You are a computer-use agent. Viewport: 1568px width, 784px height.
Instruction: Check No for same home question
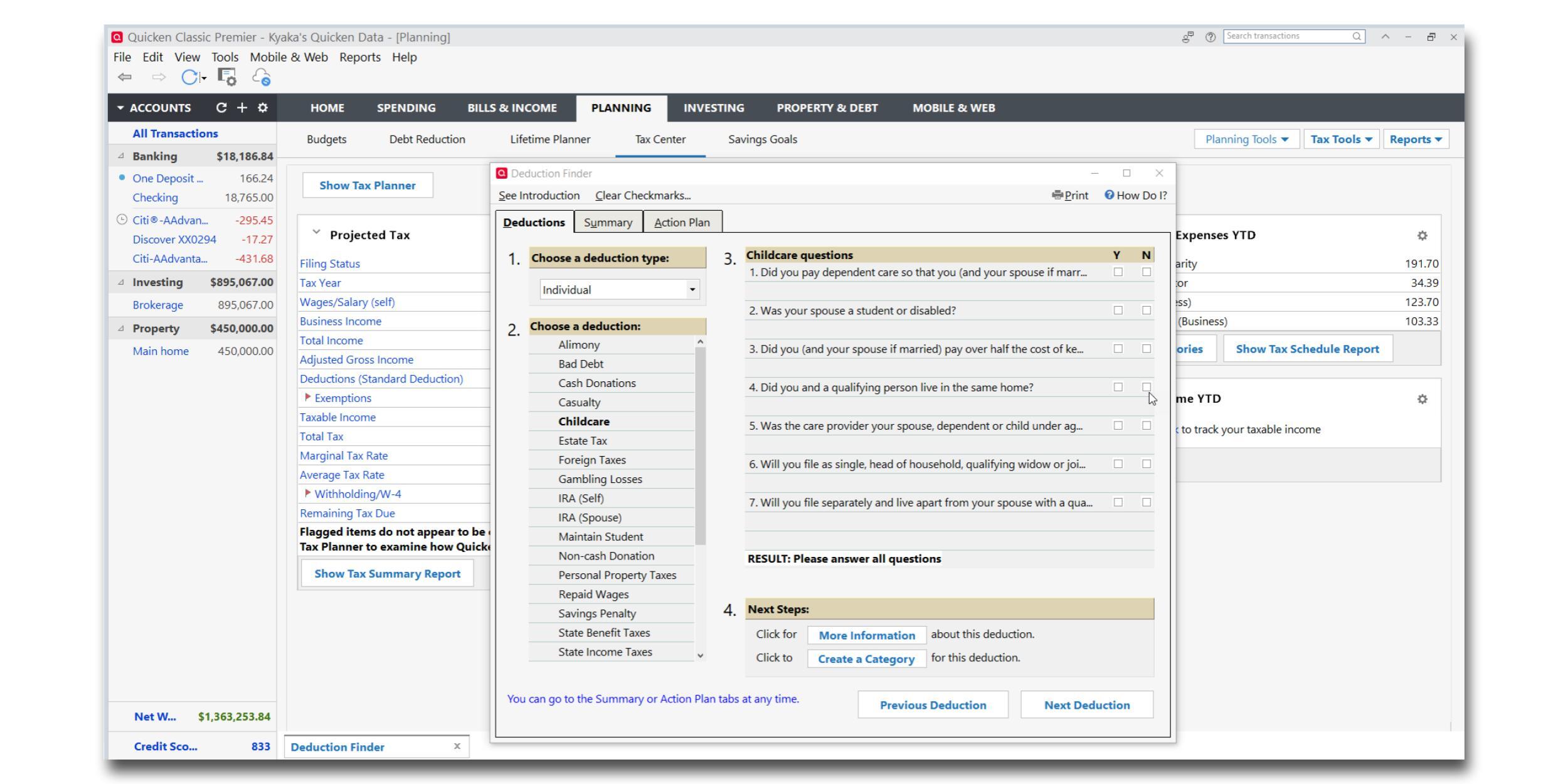coord(1147,387)
